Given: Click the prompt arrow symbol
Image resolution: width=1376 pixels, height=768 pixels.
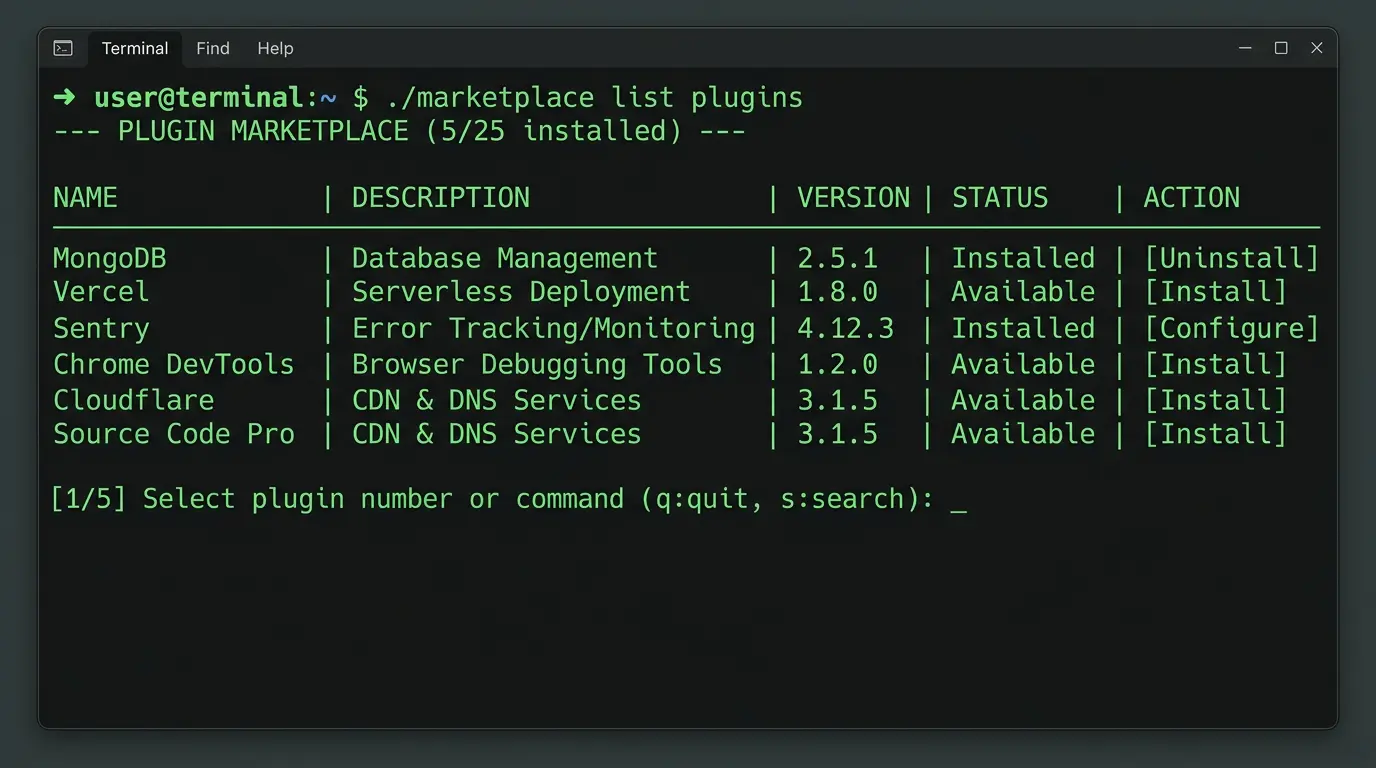Looking at the screenshot, I should click(x=64, y=98).
